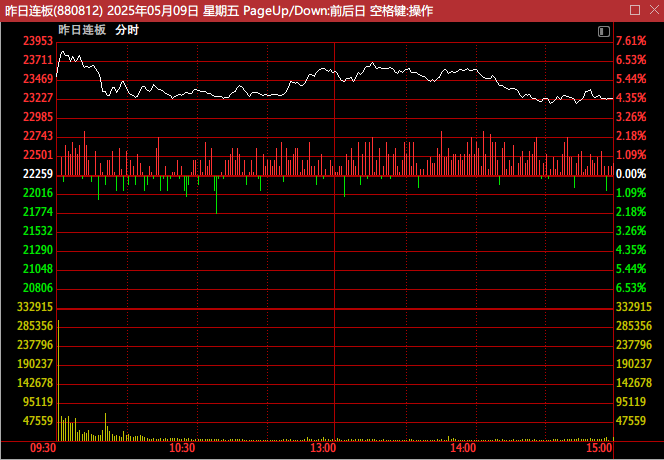Click the green 4.35% percentage label

point(631,250)
